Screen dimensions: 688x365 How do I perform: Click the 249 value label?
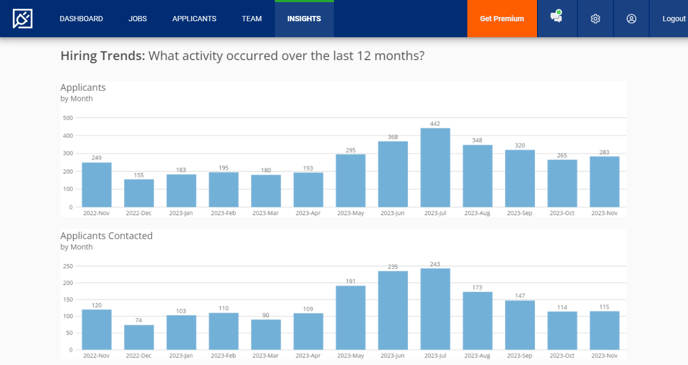97,157
